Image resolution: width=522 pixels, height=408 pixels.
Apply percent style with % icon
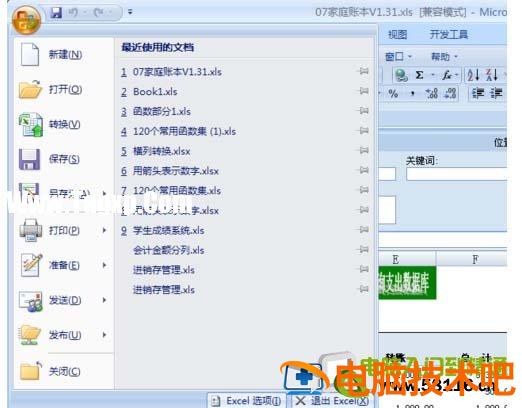(x=393, y=94)
